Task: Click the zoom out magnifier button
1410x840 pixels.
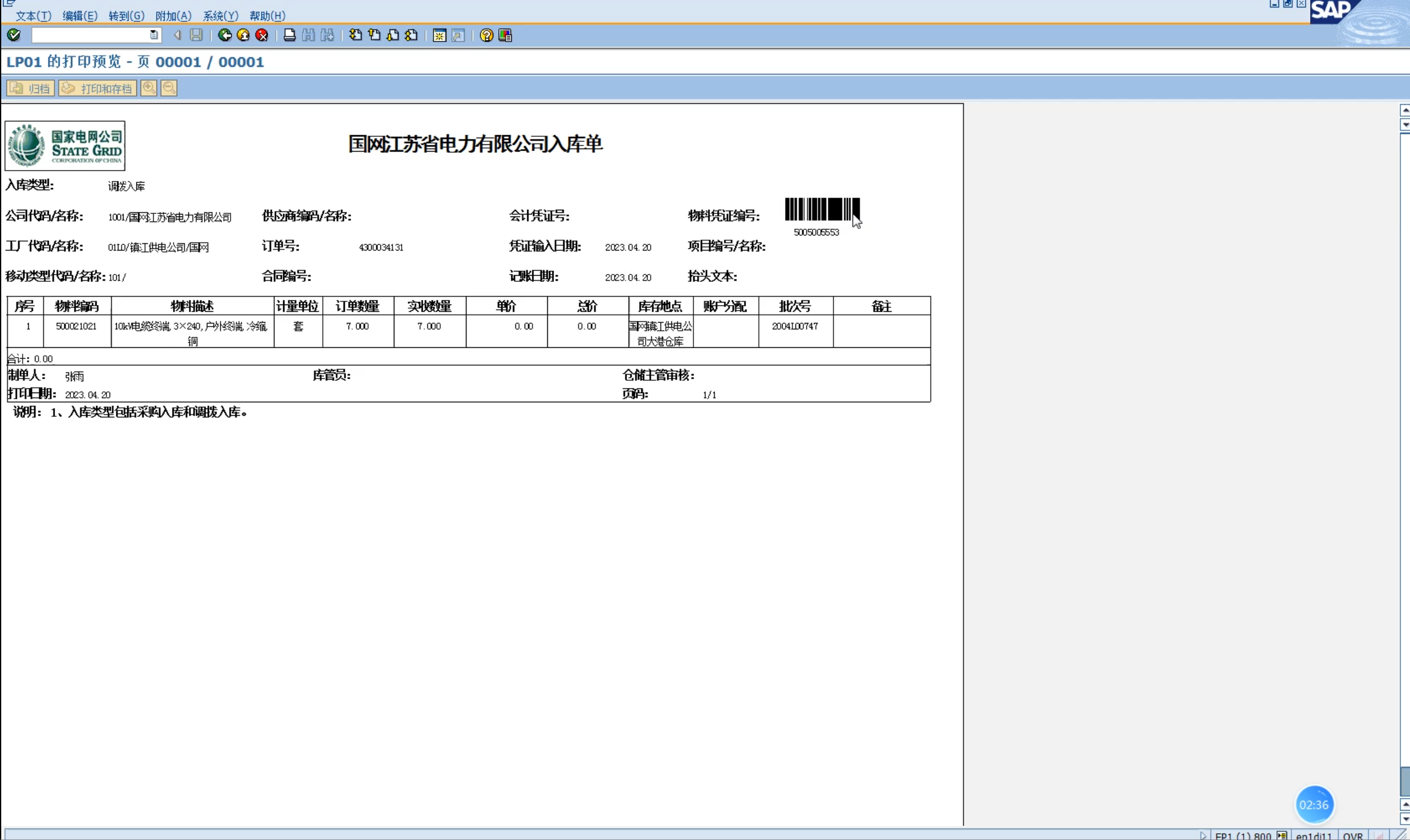Action: [169, 88]
